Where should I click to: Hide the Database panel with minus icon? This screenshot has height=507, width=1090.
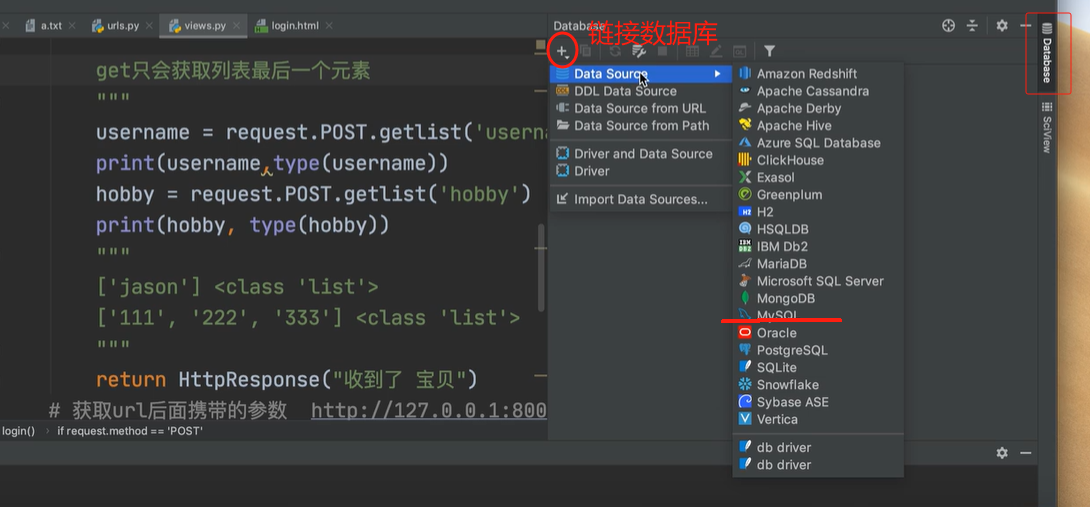coord(1025,26)
